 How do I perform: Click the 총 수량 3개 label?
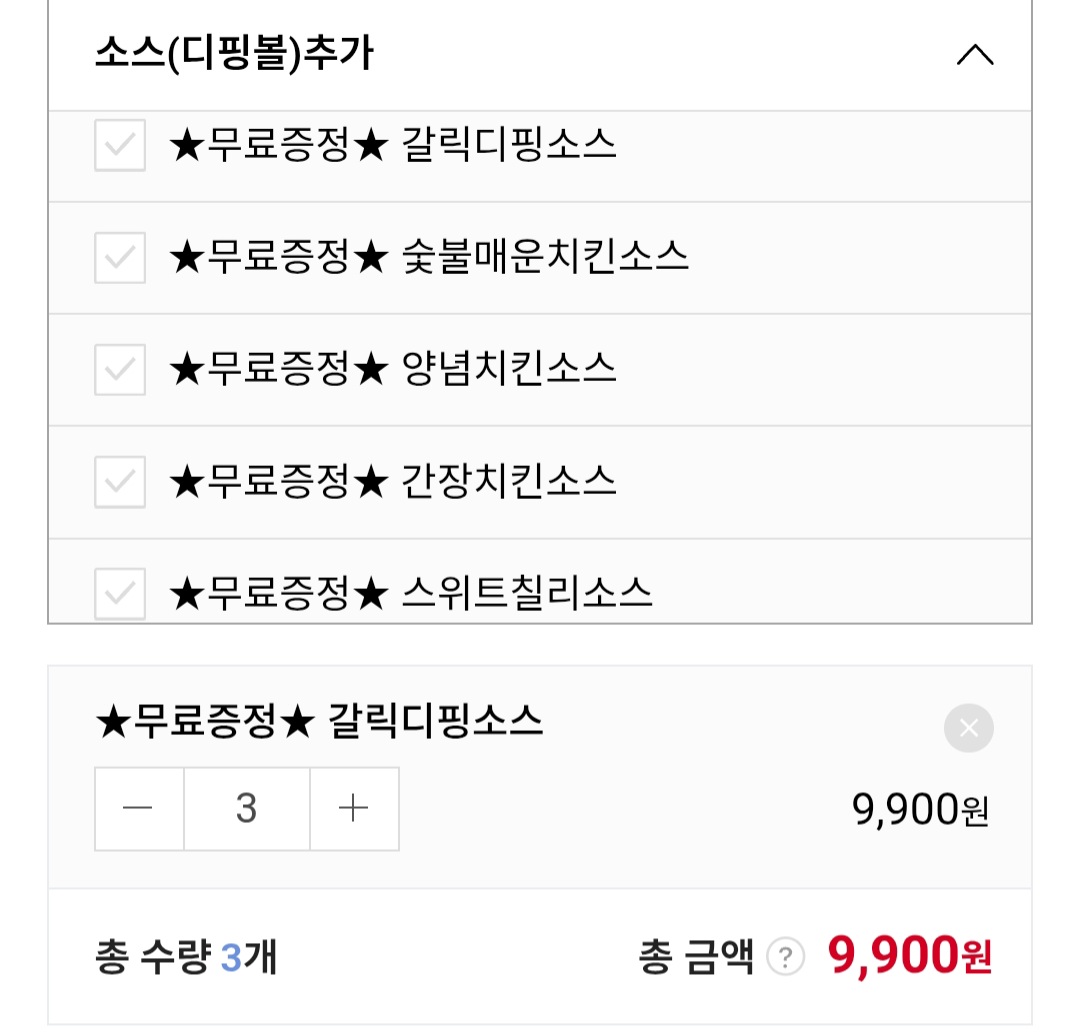click(x=186, y=958)
